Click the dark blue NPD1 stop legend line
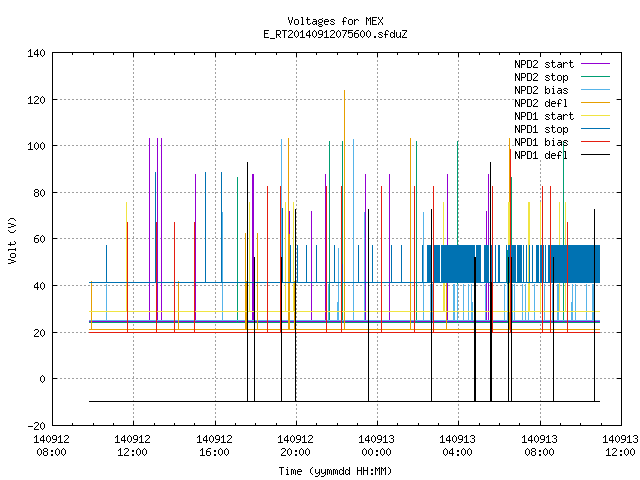 (596, 129)
